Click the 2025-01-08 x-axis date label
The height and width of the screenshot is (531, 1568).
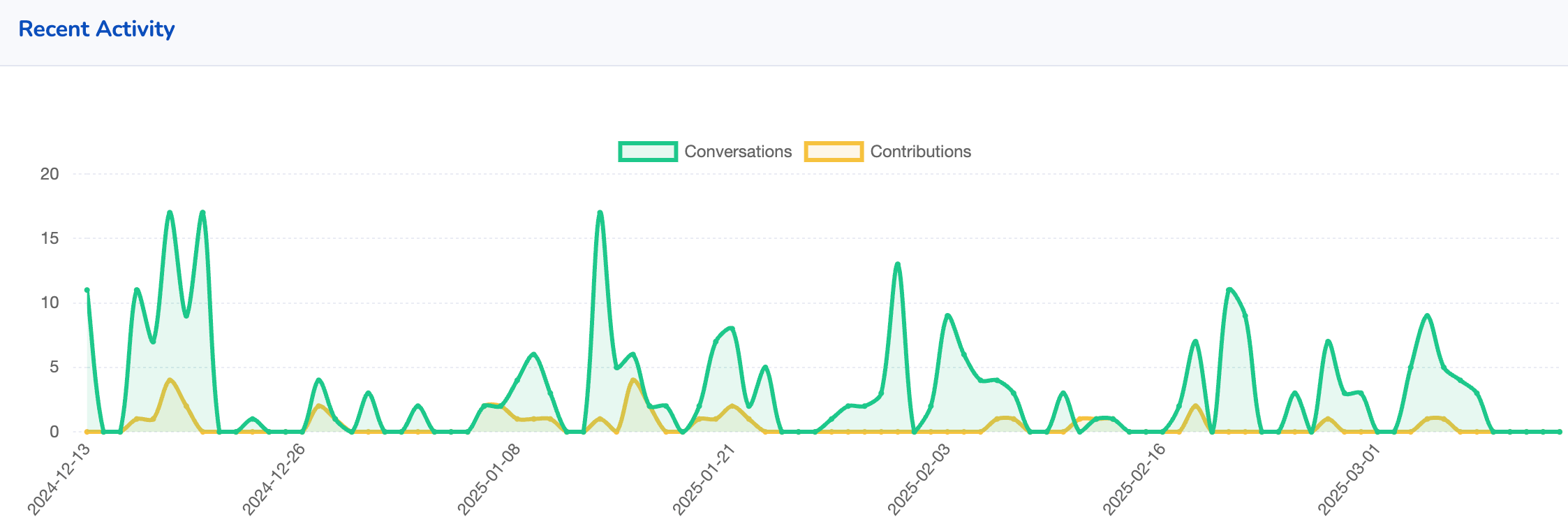490,479
